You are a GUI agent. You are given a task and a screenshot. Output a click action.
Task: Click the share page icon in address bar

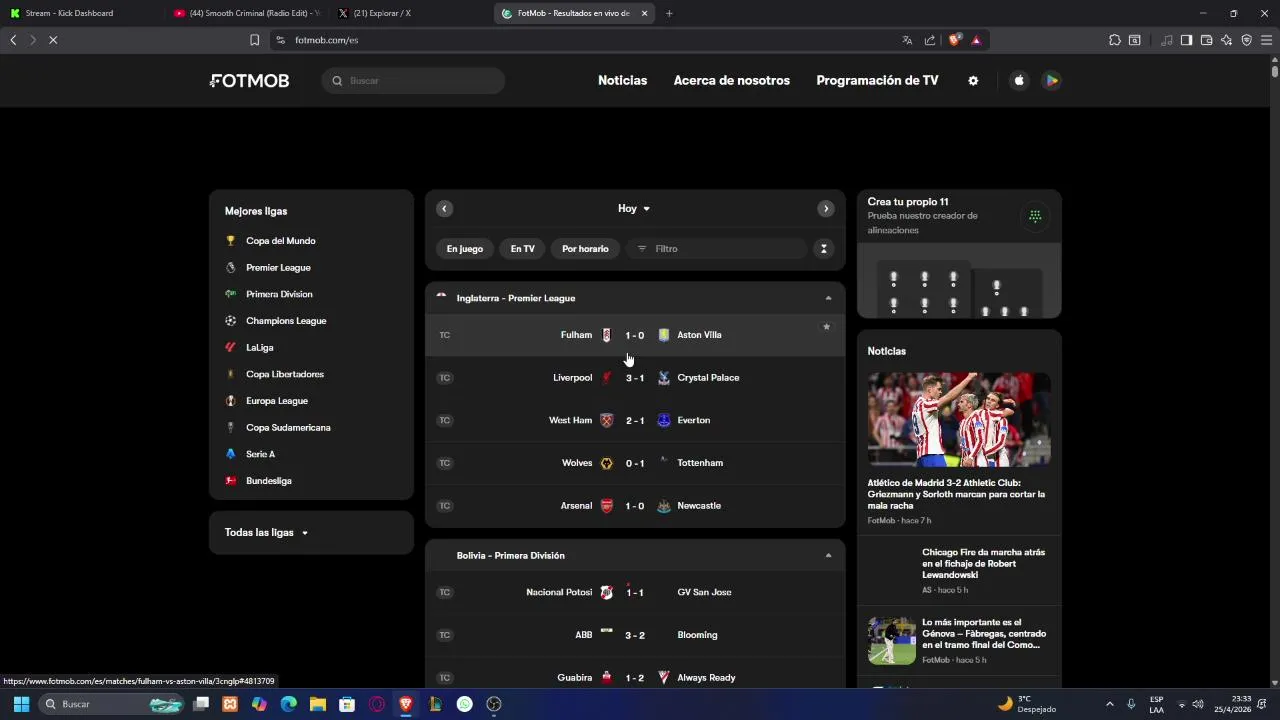930,40
